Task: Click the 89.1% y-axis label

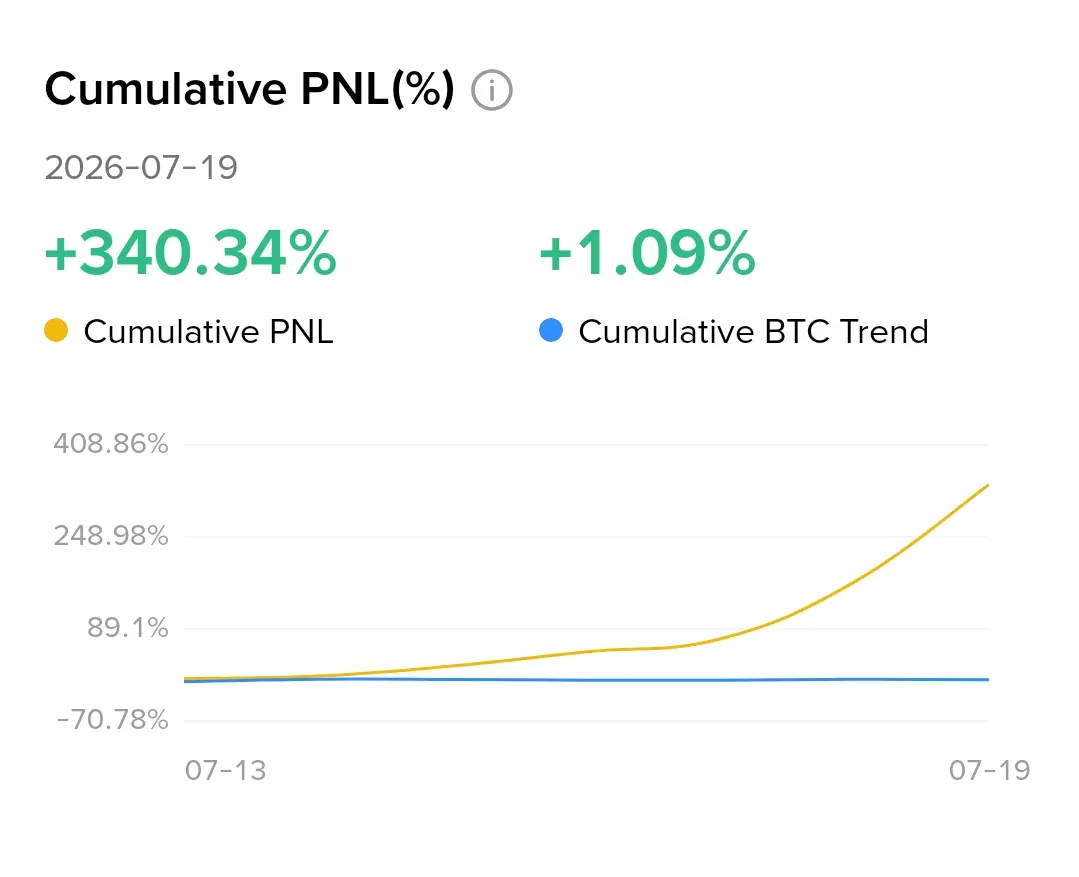Action: click(x=127, y=628)
